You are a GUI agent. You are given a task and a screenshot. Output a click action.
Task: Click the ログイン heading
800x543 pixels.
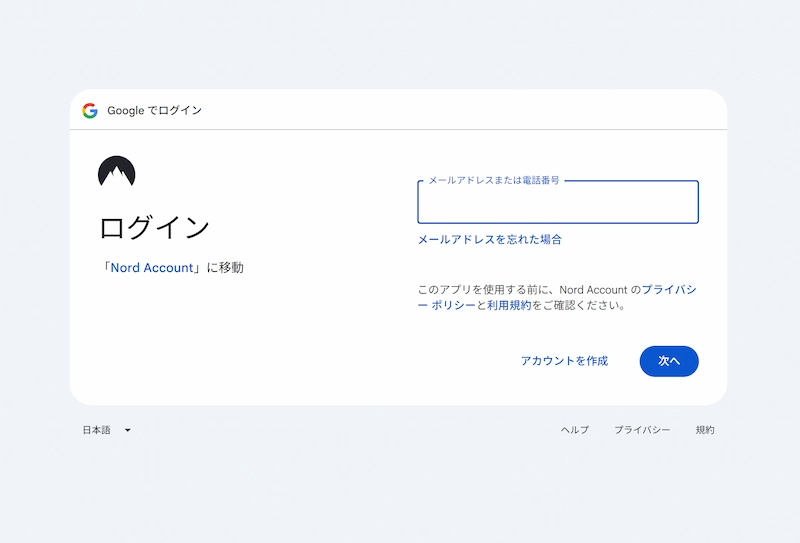click(154, 227)
